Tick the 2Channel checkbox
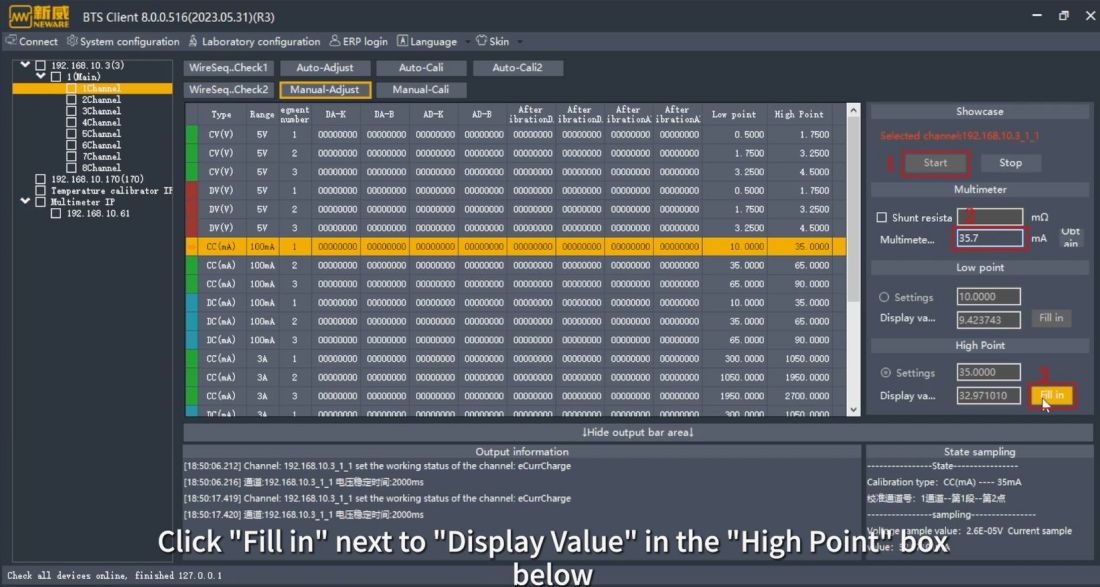This screenshot has width=1100, height=587. tap(71, 100)
